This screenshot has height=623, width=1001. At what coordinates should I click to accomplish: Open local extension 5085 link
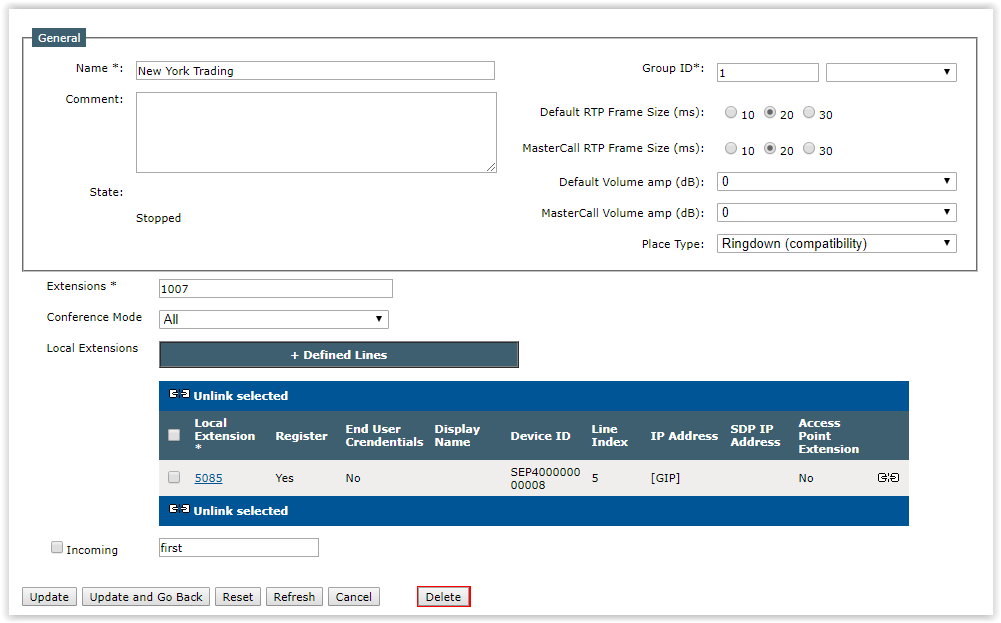(x=208, y=478)
